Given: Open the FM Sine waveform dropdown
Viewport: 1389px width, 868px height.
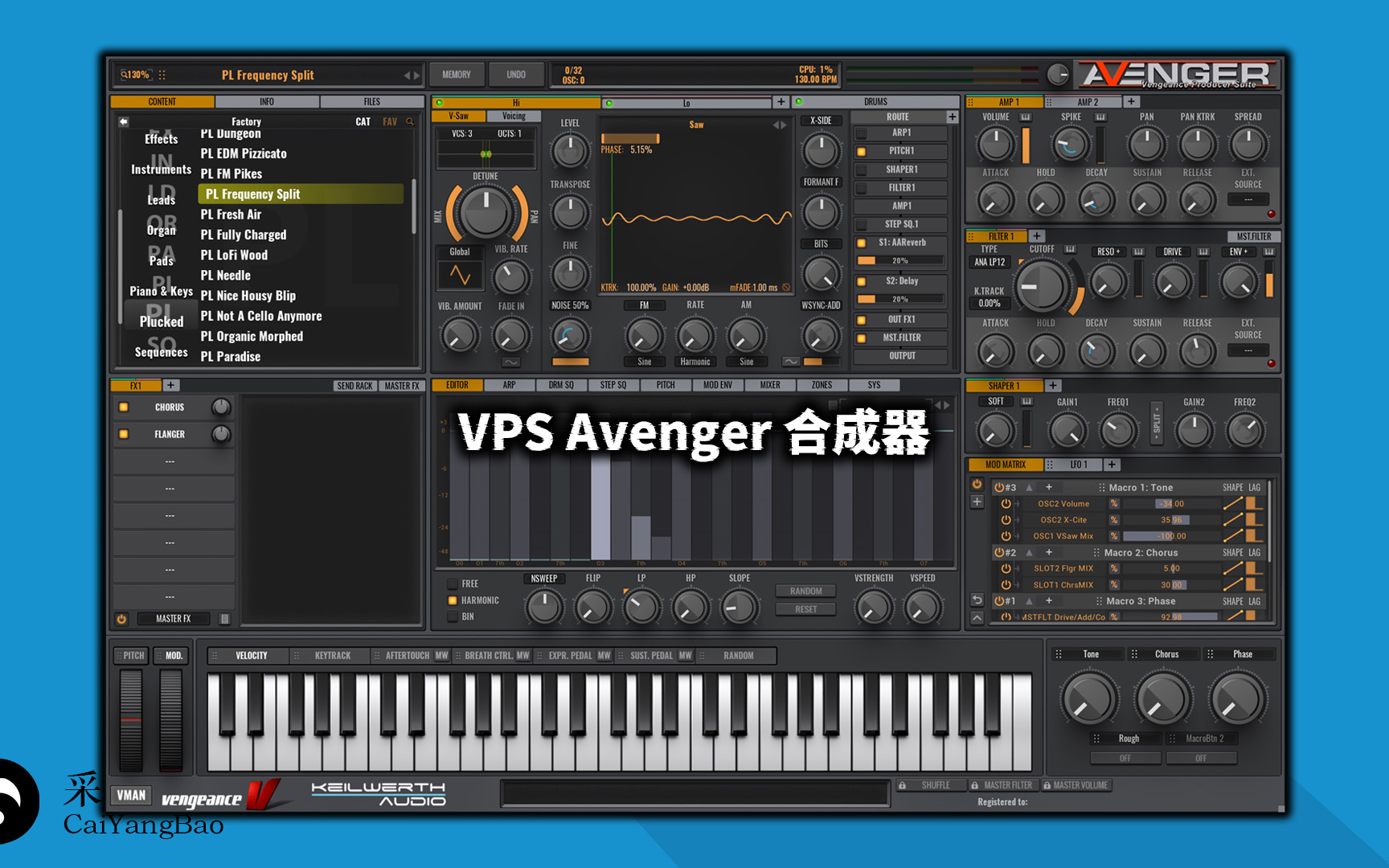Looking at the screenshot, I should point(645,362).
